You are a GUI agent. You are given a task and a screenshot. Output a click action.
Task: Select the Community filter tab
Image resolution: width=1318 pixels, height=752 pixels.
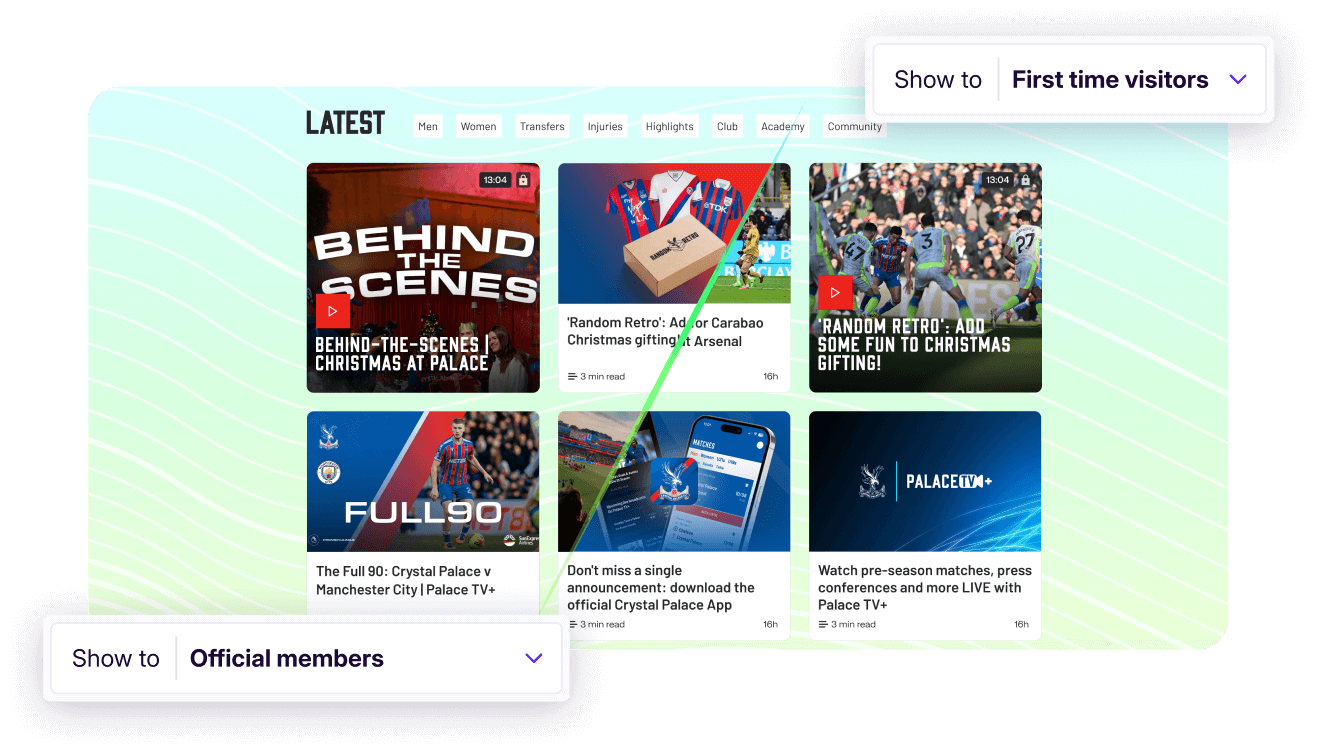pos(855,127)
